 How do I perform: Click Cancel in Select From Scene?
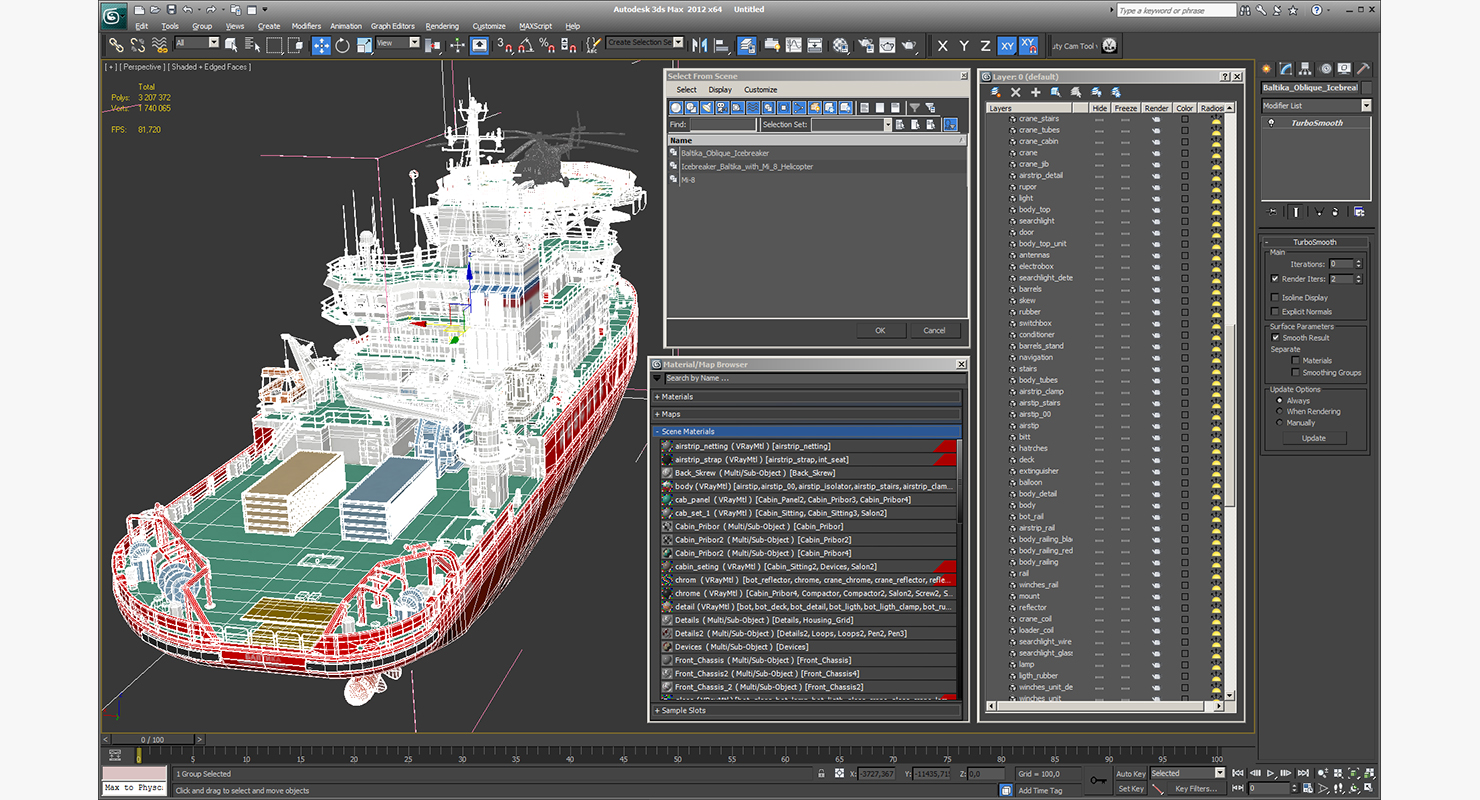pos(934,330)
